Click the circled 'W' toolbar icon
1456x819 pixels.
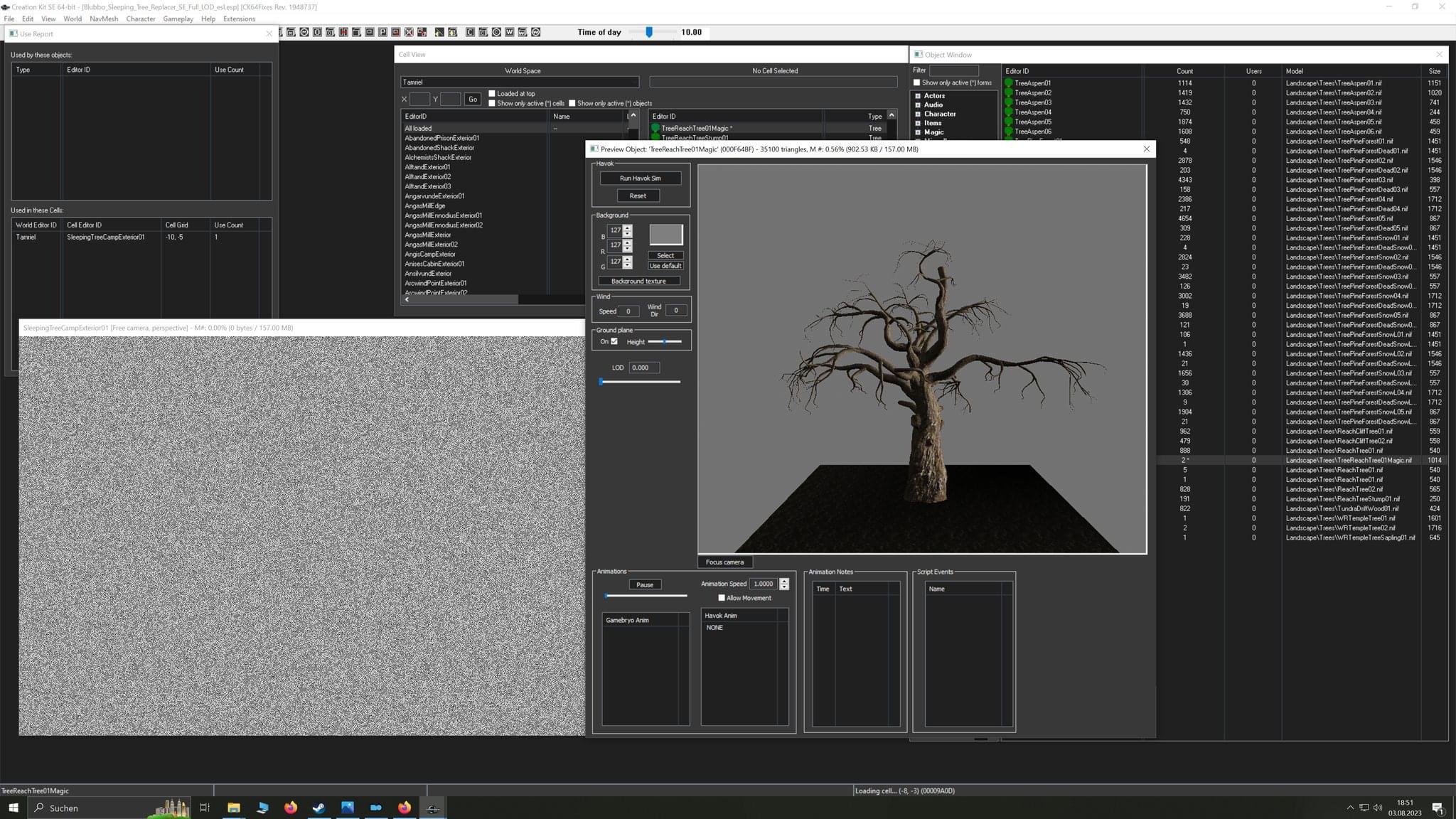coord(535,32)
